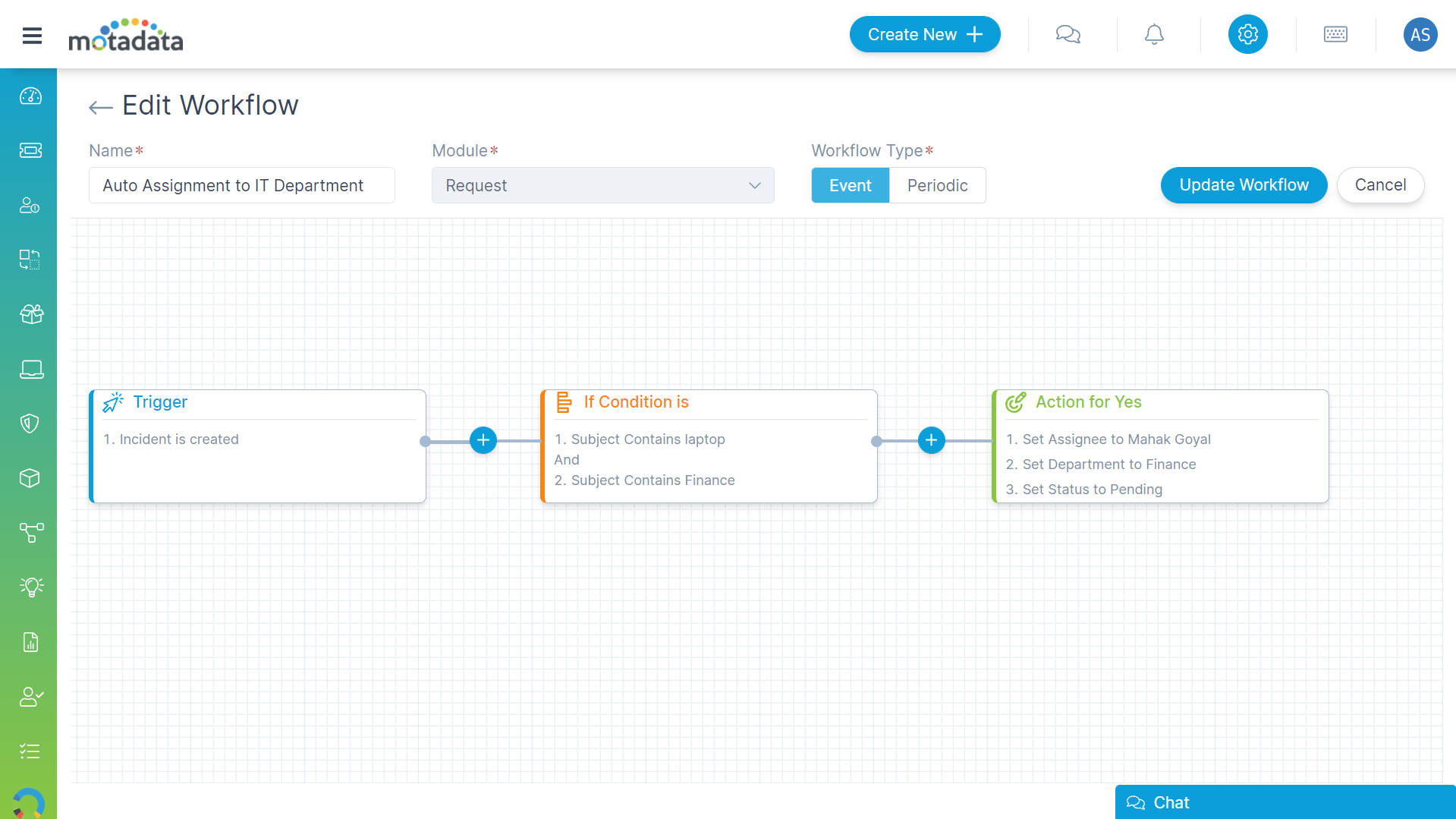
Task: Add a node after the Trigger block
Action: coord(483,440)
